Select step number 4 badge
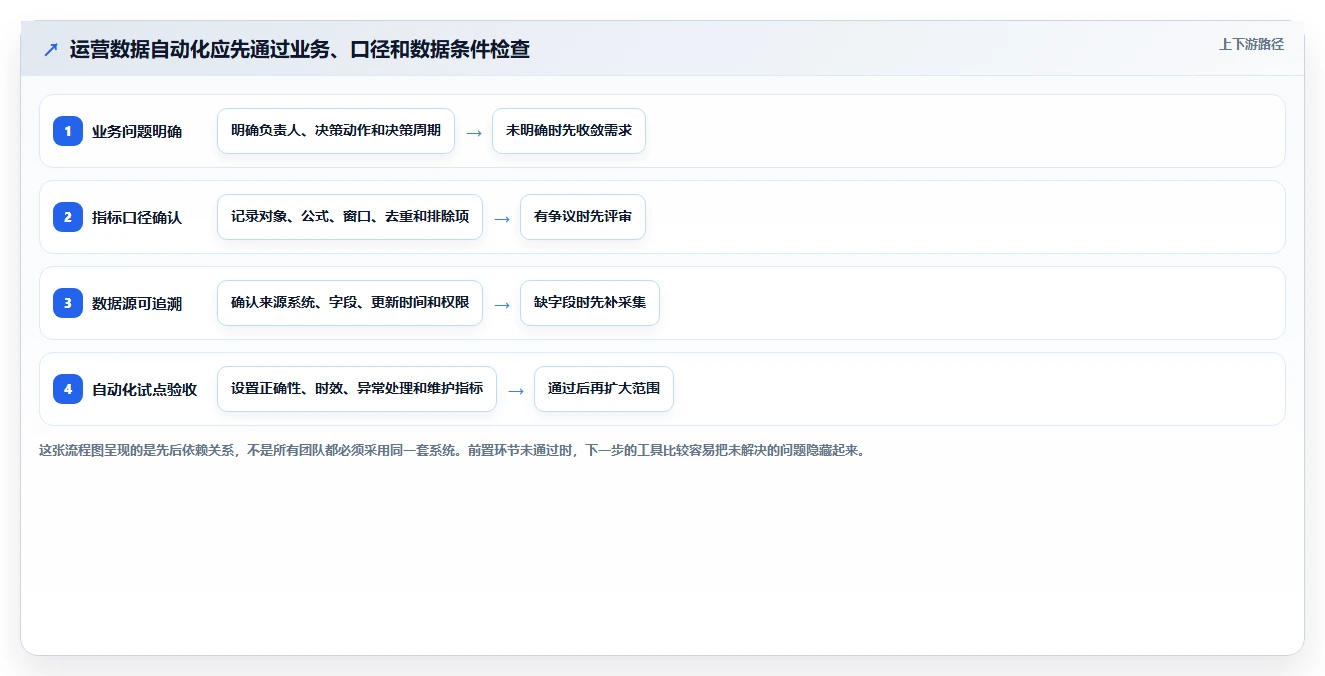1325x676 pixels. coord(68,389)
